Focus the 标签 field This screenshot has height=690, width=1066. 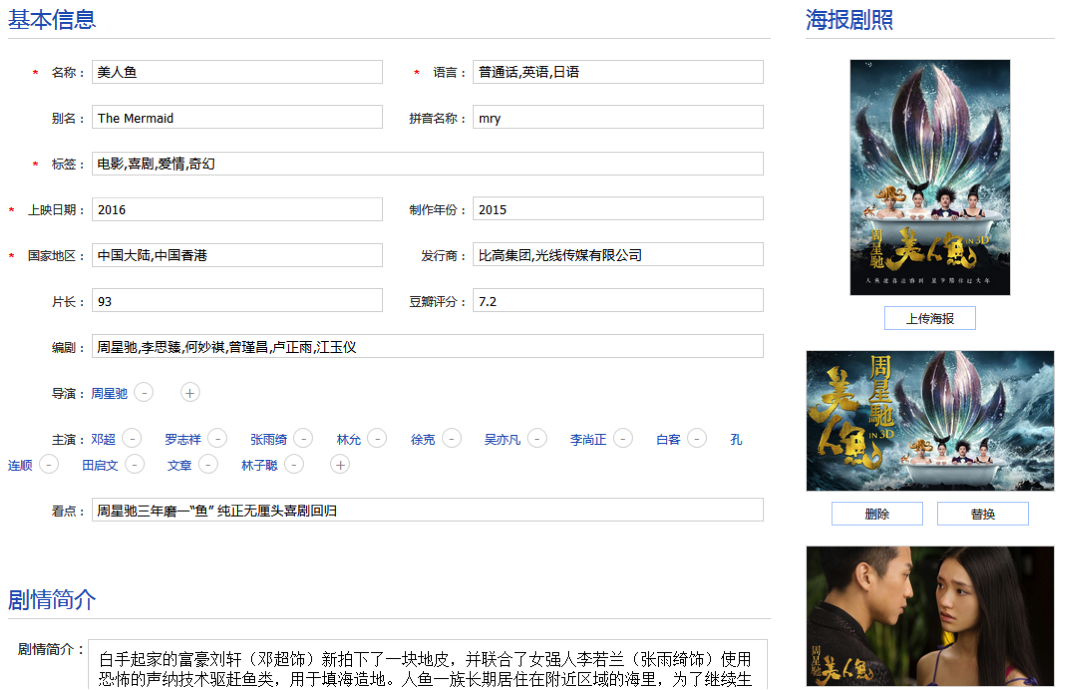pyautogui.click(x=428, y=164)
